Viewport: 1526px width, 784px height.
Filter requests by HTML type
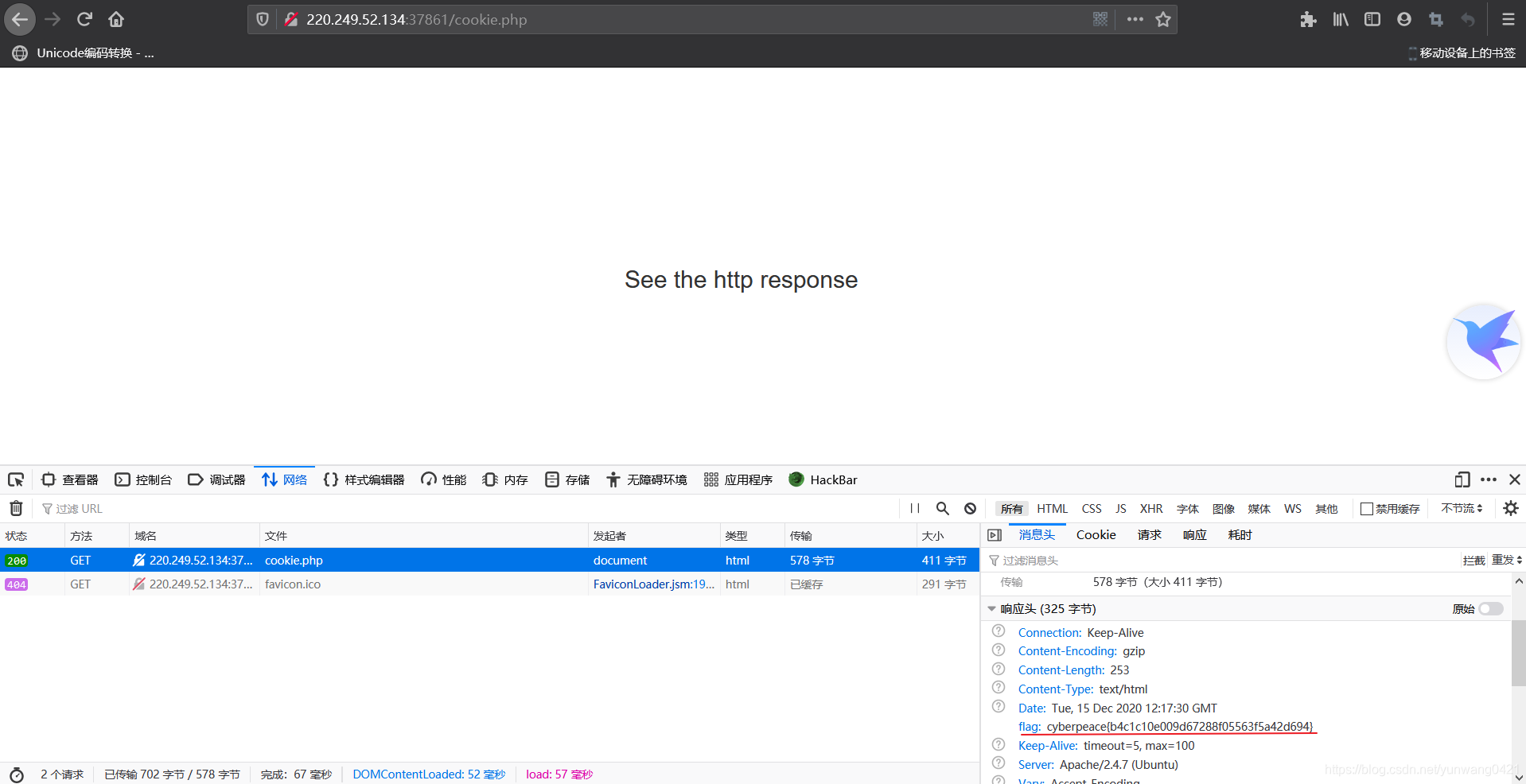(x=1052, y=509)
